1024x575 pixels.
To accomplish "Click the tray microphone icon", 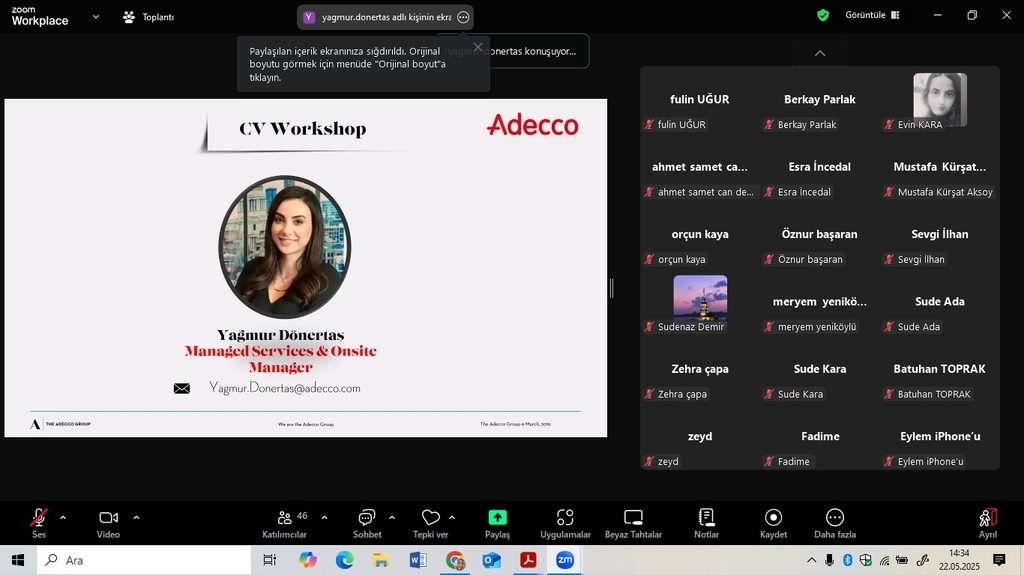I will [829, 560].
